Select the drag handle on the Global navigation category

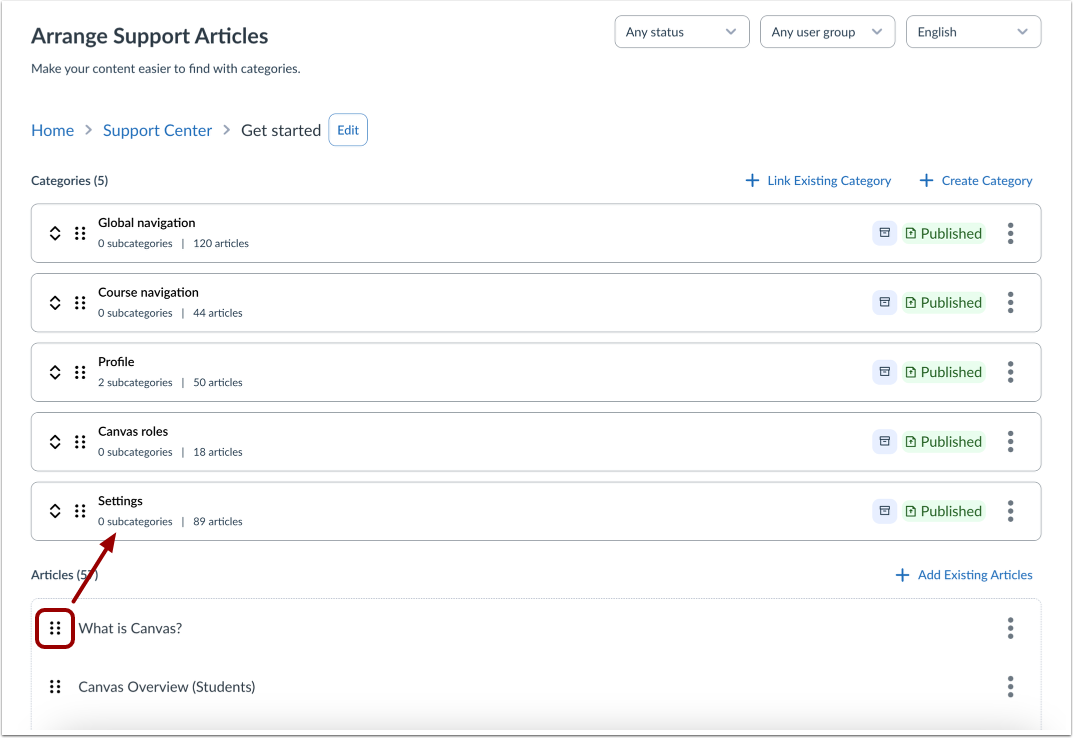(x=79, y=232)
